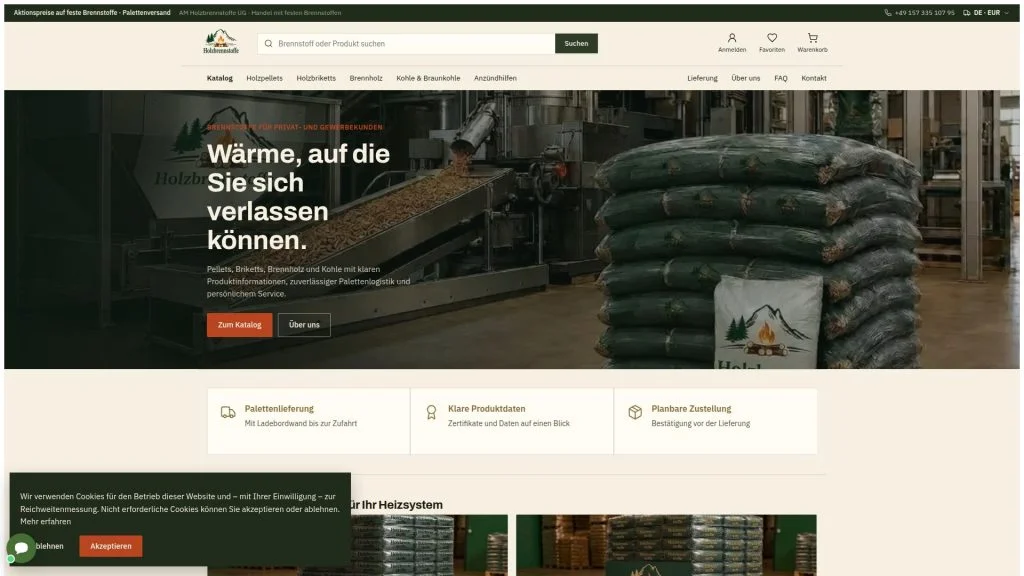Click the certificate ribbon icon for Klare Produktdaten

pyautogui.click(x=431, y=412)
